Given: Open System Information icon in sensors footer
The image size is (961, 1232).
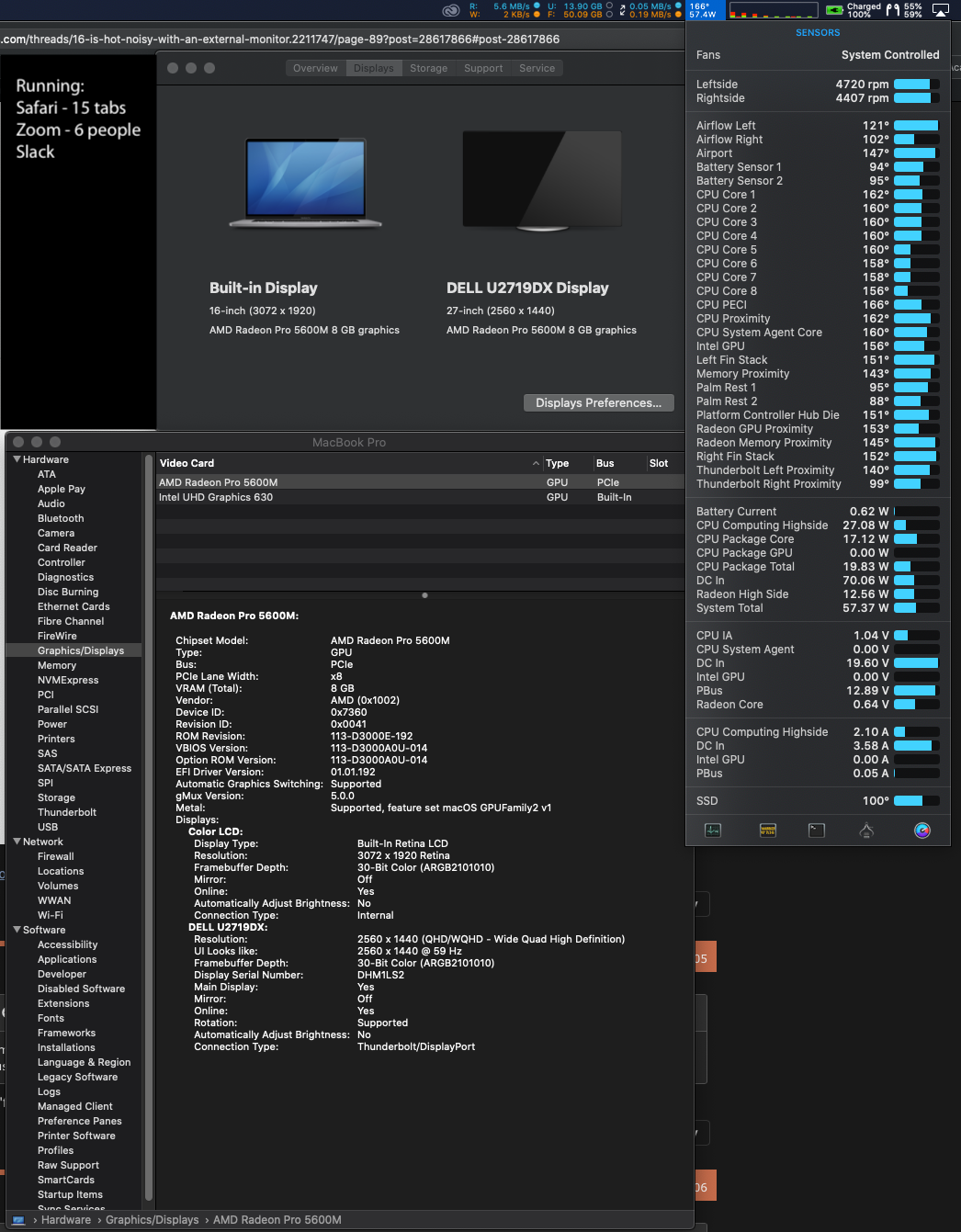Looking at the screenshot, I should click(866, 831).
